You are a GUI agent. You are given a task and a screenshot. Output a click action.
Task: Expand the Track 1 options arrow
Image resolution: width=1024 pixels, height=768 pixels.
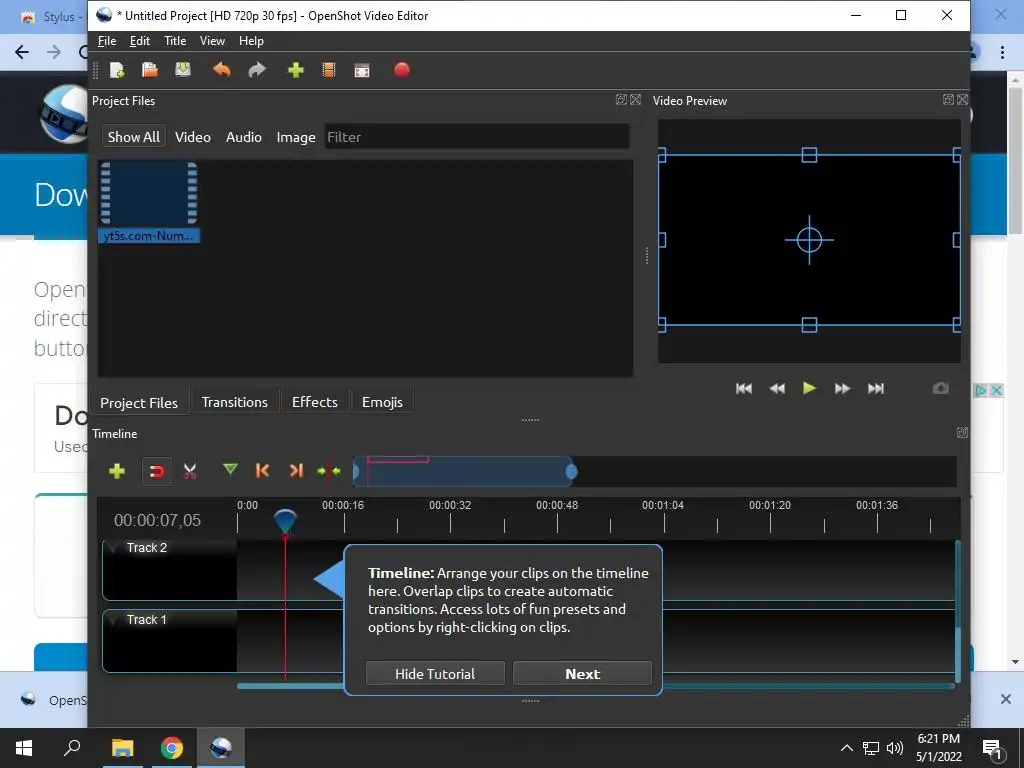tap(116, 619)
